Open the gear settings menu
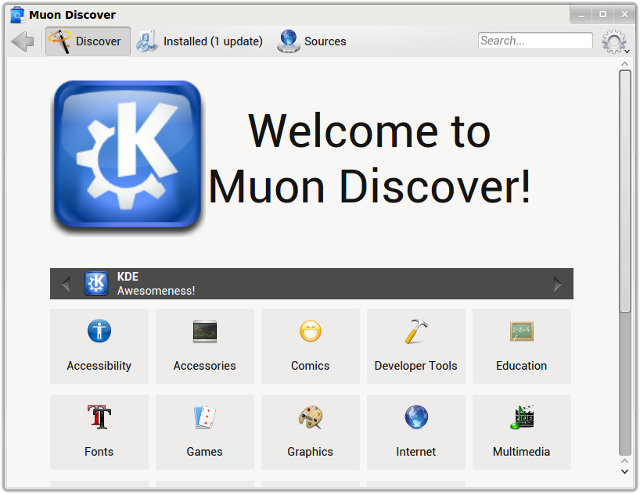This screenshot has width=640, height=494. pyautogui.click(x=615, y=42)
